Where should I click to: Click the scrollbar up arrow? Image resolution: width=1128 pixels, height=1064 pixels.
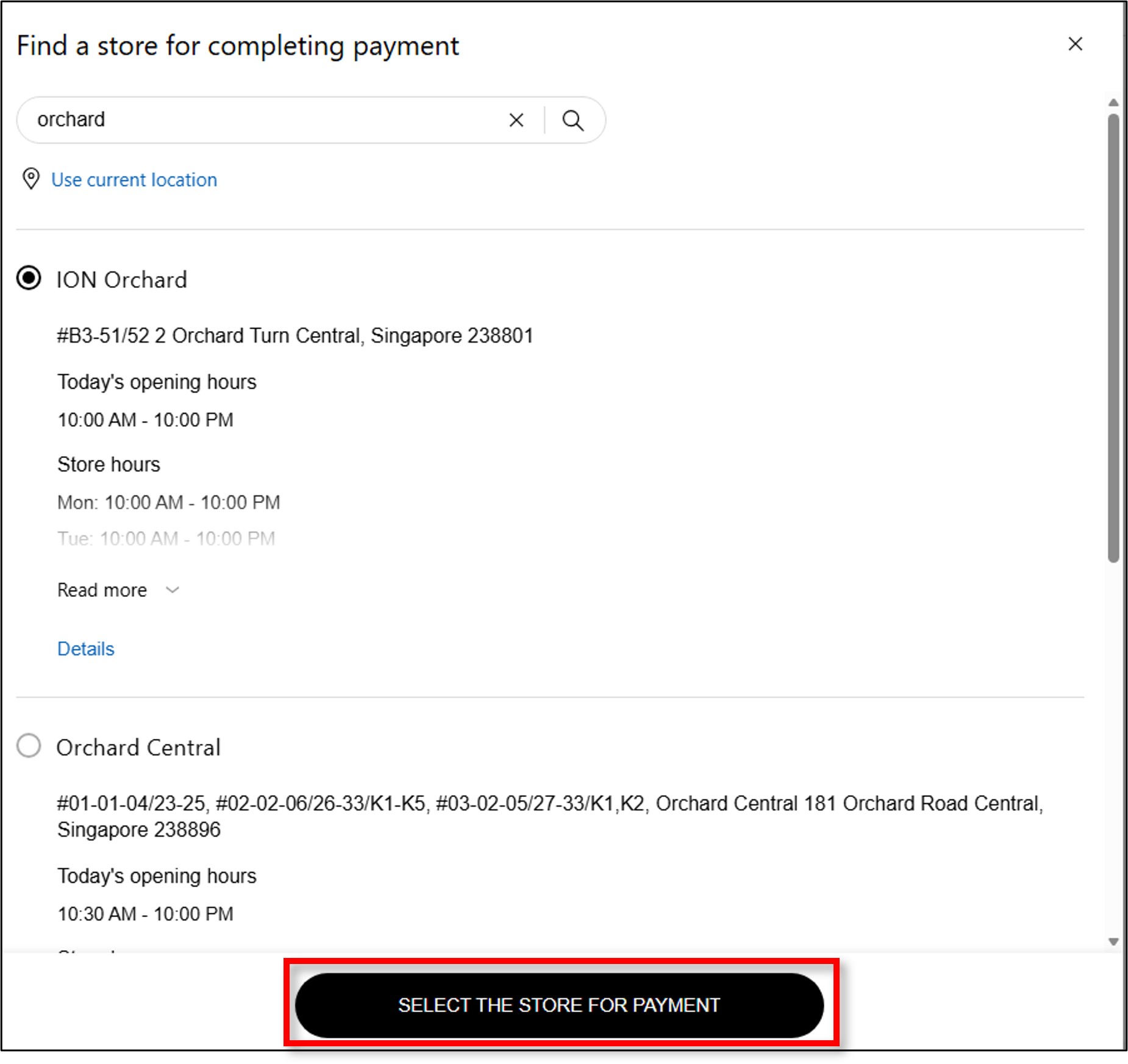[1113, 102]
